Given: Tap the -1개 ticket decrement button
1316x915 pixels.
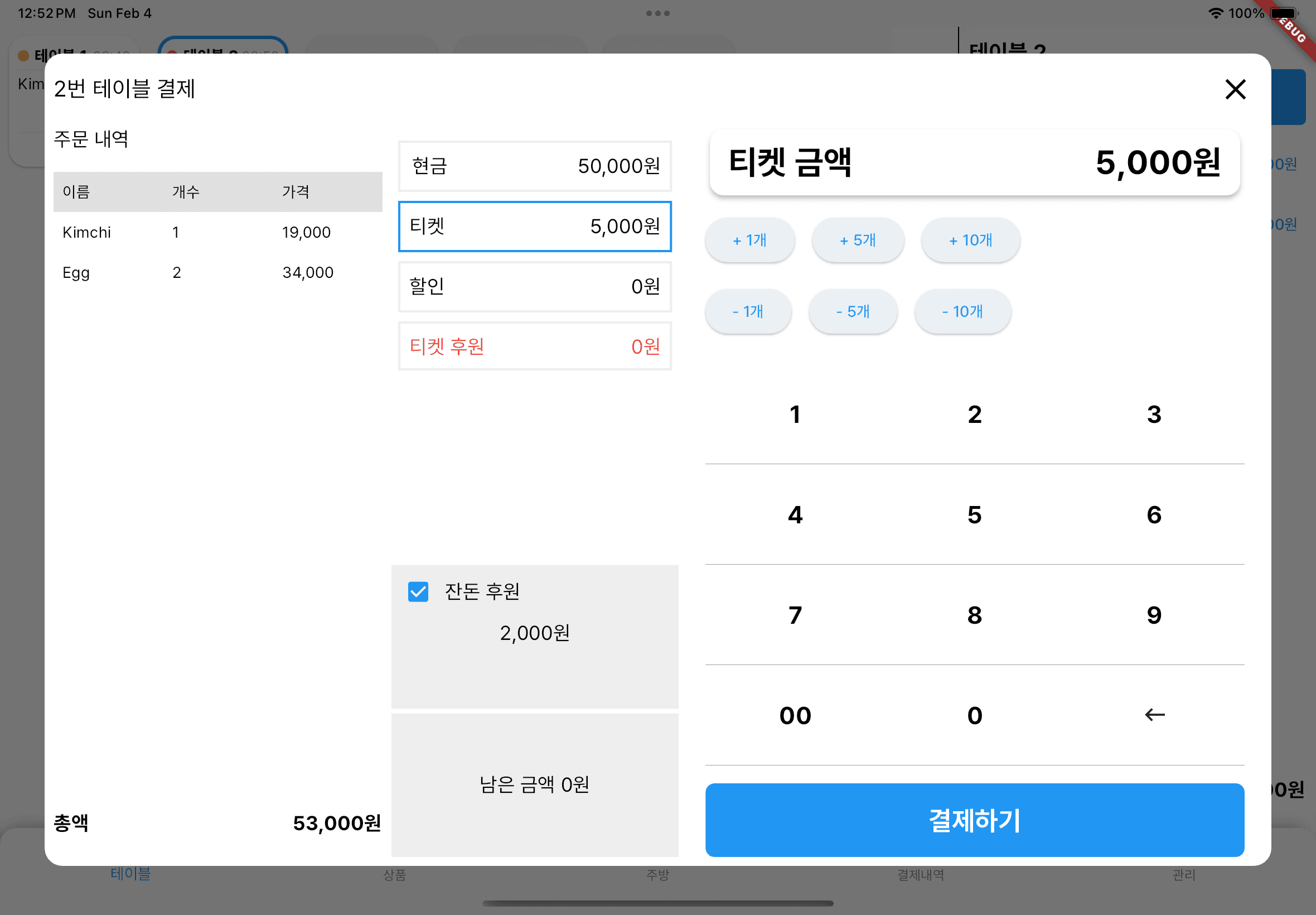Looking at the screenshot, I should click(x=748, y=311).
